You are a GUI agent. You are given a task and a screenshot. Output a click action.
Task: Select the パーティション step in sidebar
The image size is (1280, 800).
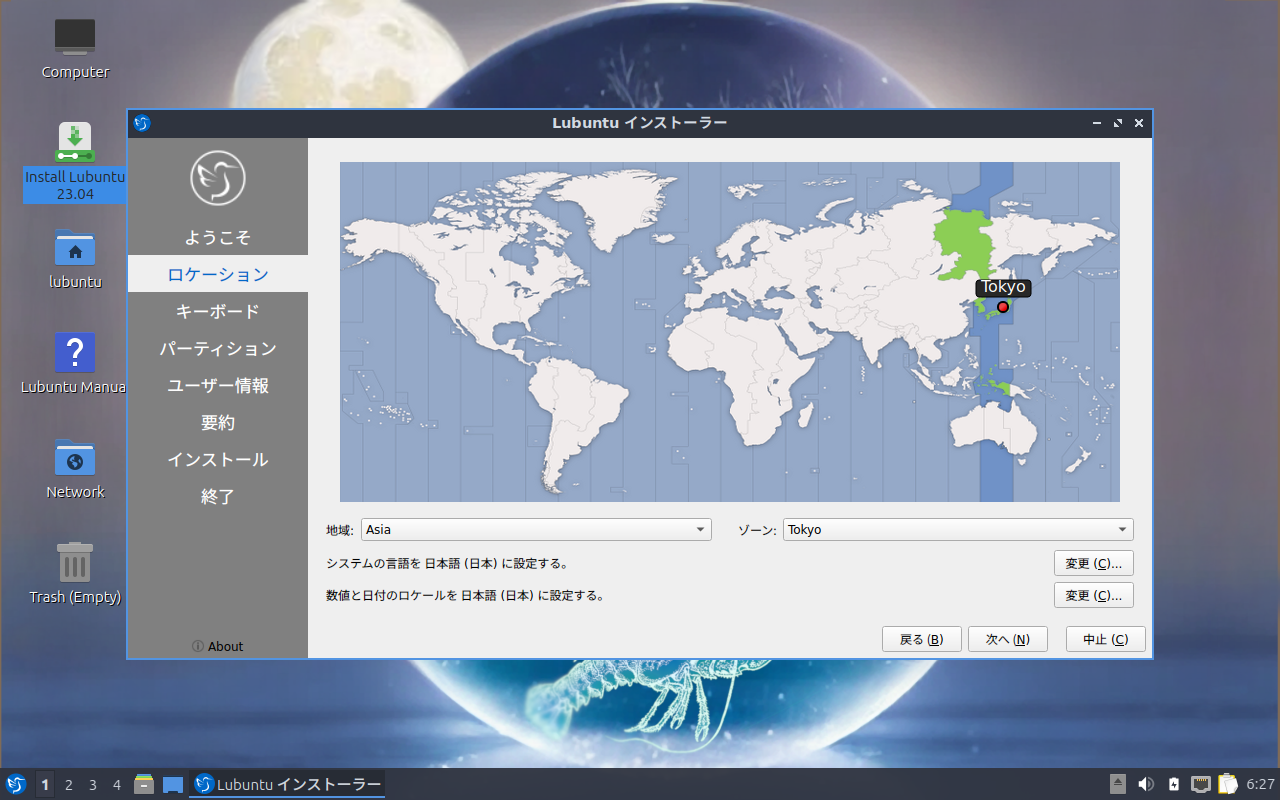pyautogui.click(x=218, y=348)
